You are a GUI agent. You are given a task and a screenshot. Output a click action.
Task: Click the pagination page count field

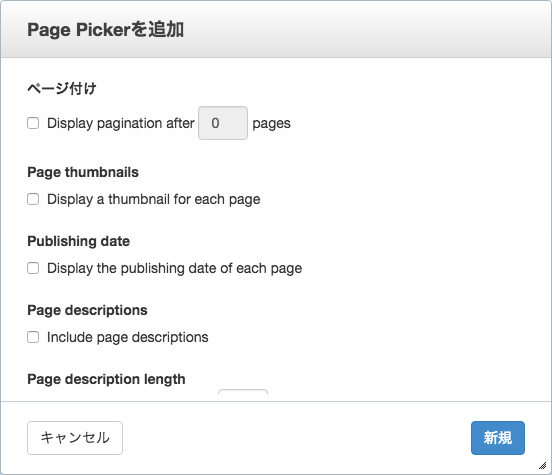coord(223,123)
